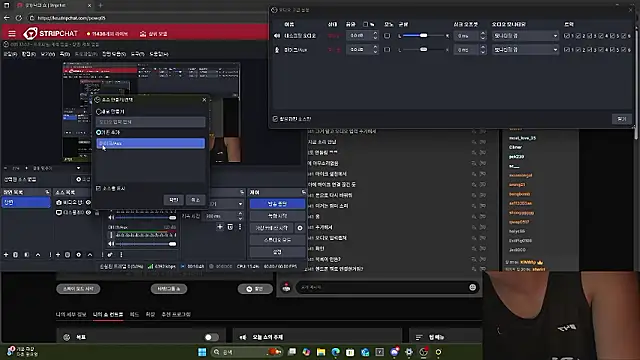640x360 pixels.
Task: Toggle percent volume checkbox in header
Action: point(365,24)
